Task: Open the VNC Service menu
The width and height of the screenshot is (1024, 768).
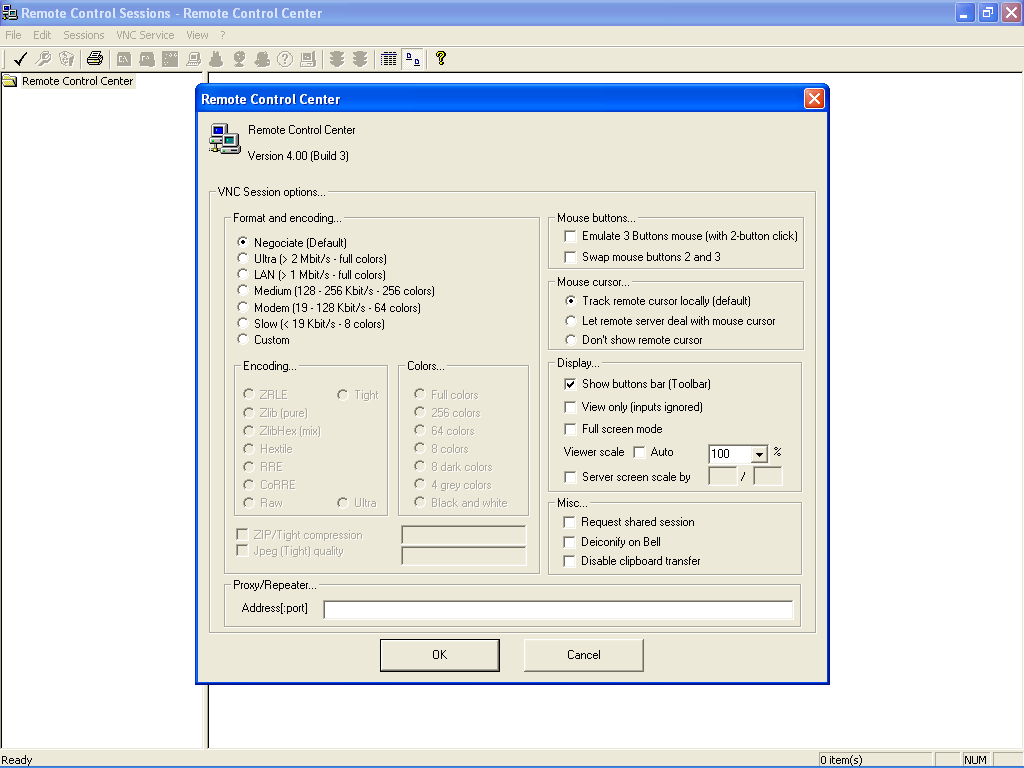Action: tap(145, 35)
